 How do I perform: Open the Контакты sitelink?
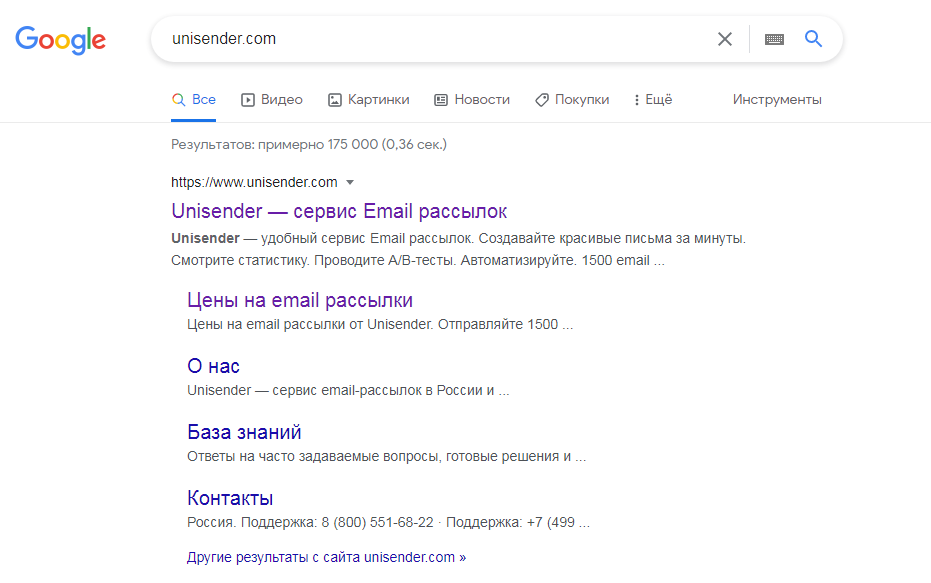pos(230,498)
